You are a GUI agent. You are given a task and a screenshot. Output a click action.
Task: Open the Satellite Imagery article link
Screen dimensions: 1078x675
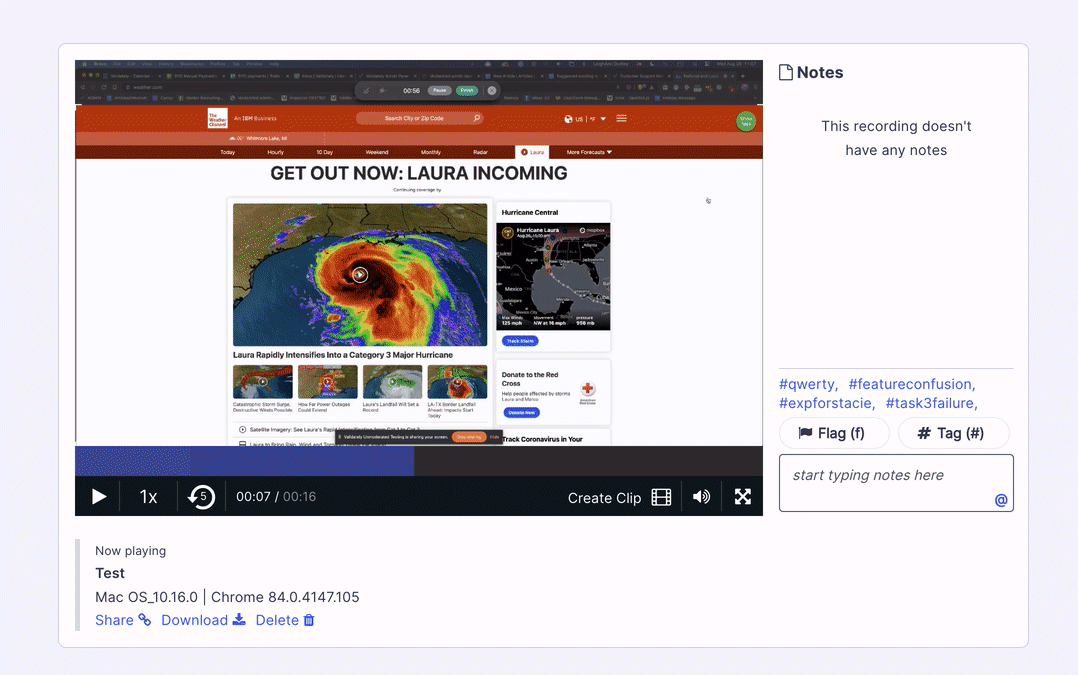[334, 430]
